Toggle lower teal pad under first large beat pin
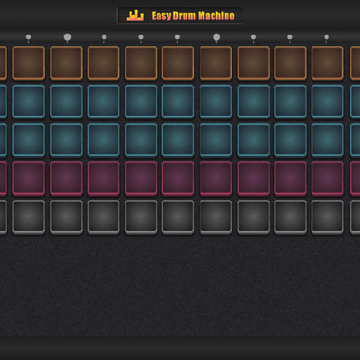Image resolution: width=360 pixels, height=360 pixels. [66, 140]
